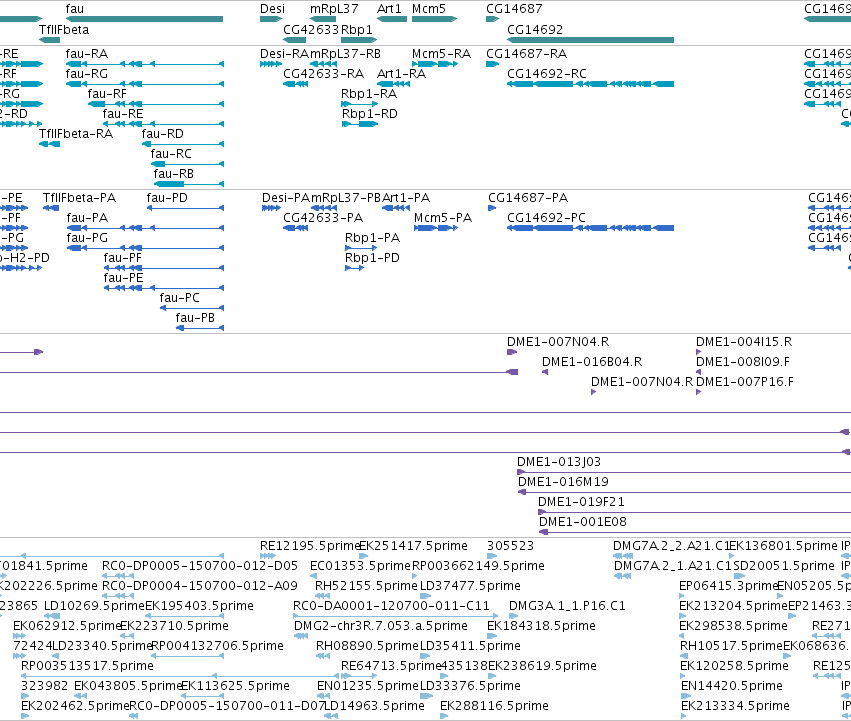This screenshot has width=851, height=721.
Task: Select BAC end DME1-016B04.R
Action: click(x=545, y=372)
